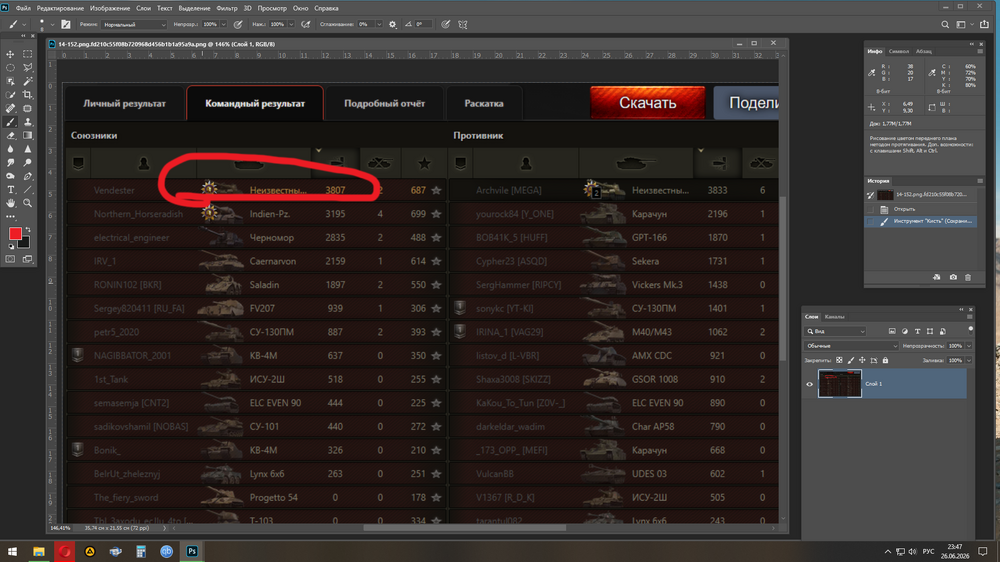The height and width of the screenshot is (562, 1000).
Task: Open the Файл menu
Action: pyautogui.click(x=23, y=8)
